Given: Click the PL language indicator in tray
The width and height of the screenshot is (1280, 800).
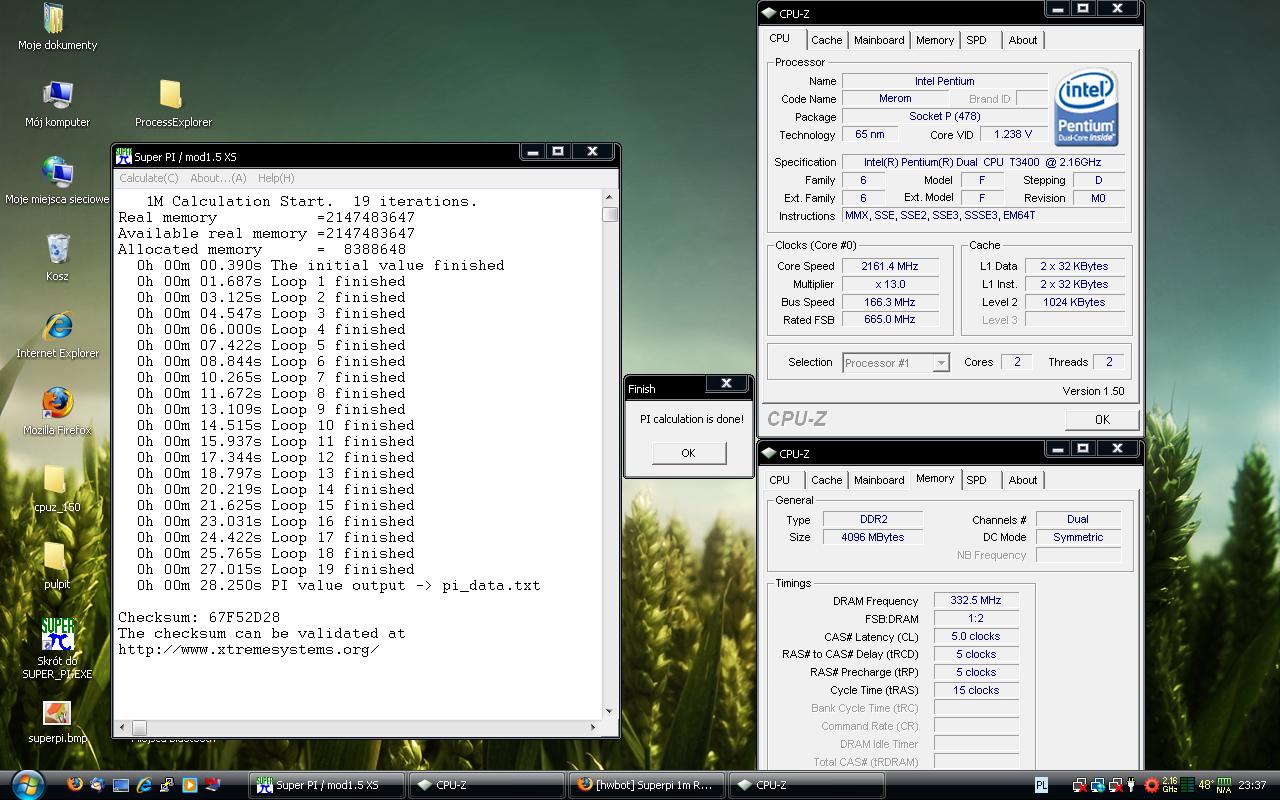Looking at the screenshot, I should coord(1041,785).
